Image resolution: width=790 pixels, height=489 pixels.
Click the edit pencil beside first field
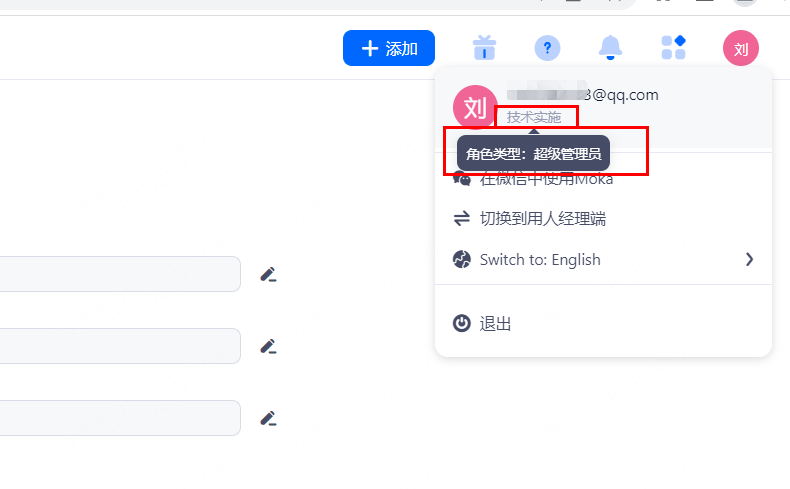pyautogui.click(x=268, y=274)
